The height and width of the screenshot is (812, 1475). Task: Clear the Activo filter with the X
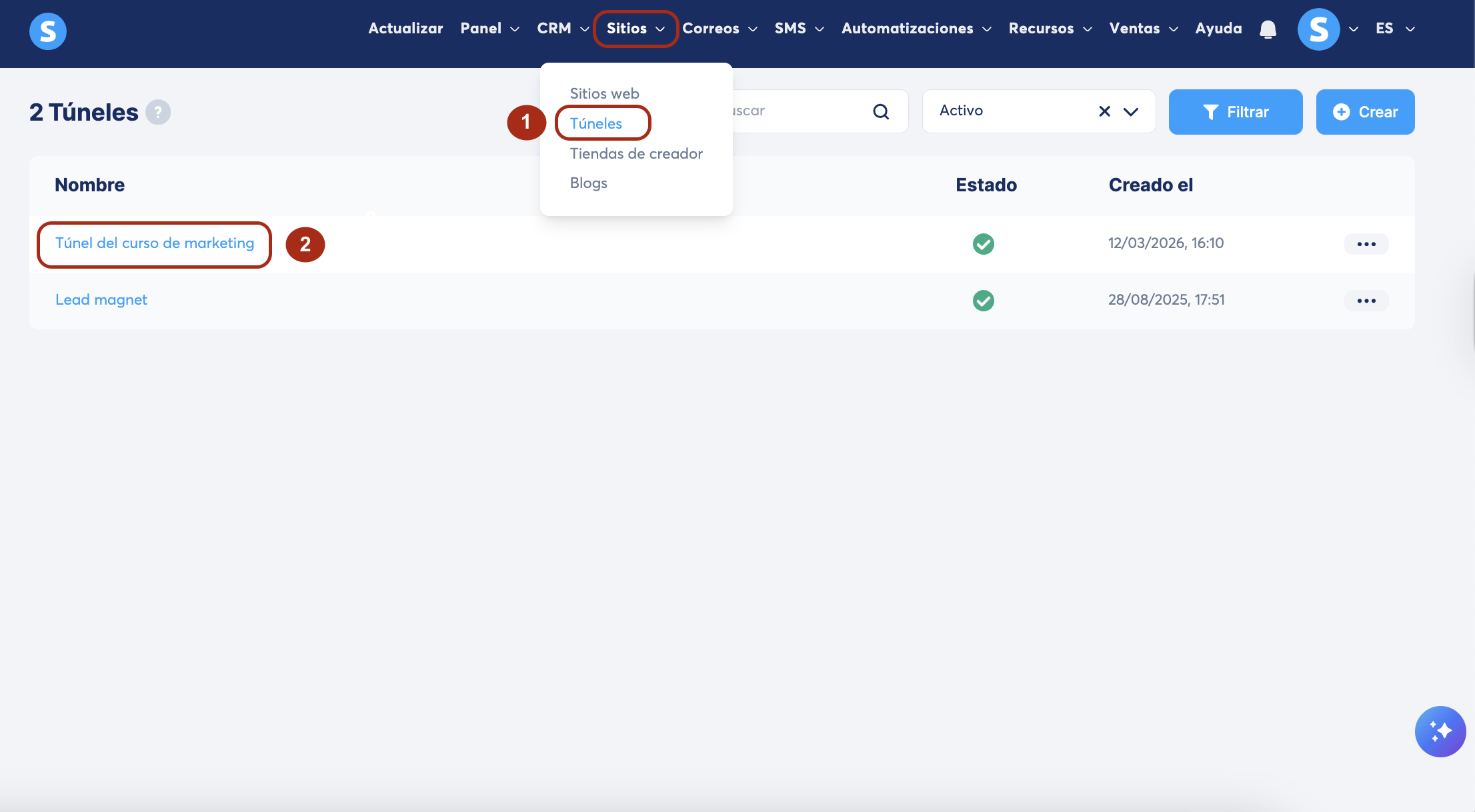pos(1104,111)
